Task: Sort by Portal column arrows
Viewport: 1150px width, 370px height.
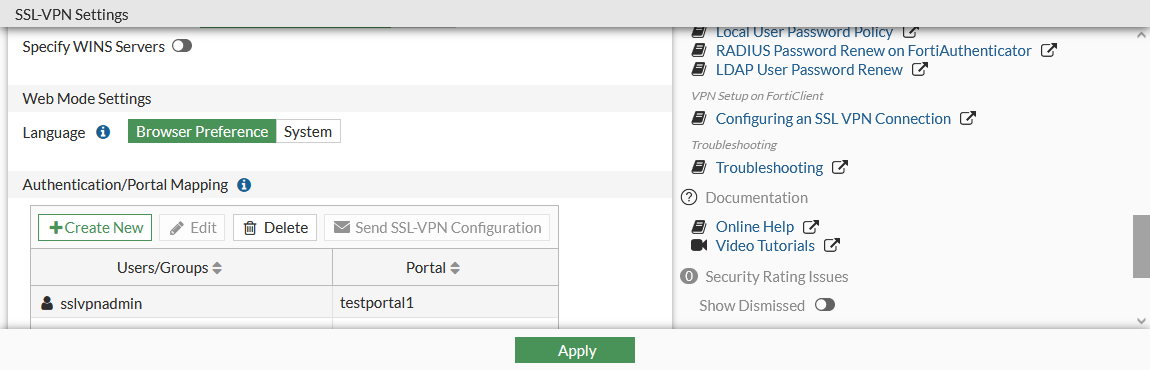Action: pos(455,268)
